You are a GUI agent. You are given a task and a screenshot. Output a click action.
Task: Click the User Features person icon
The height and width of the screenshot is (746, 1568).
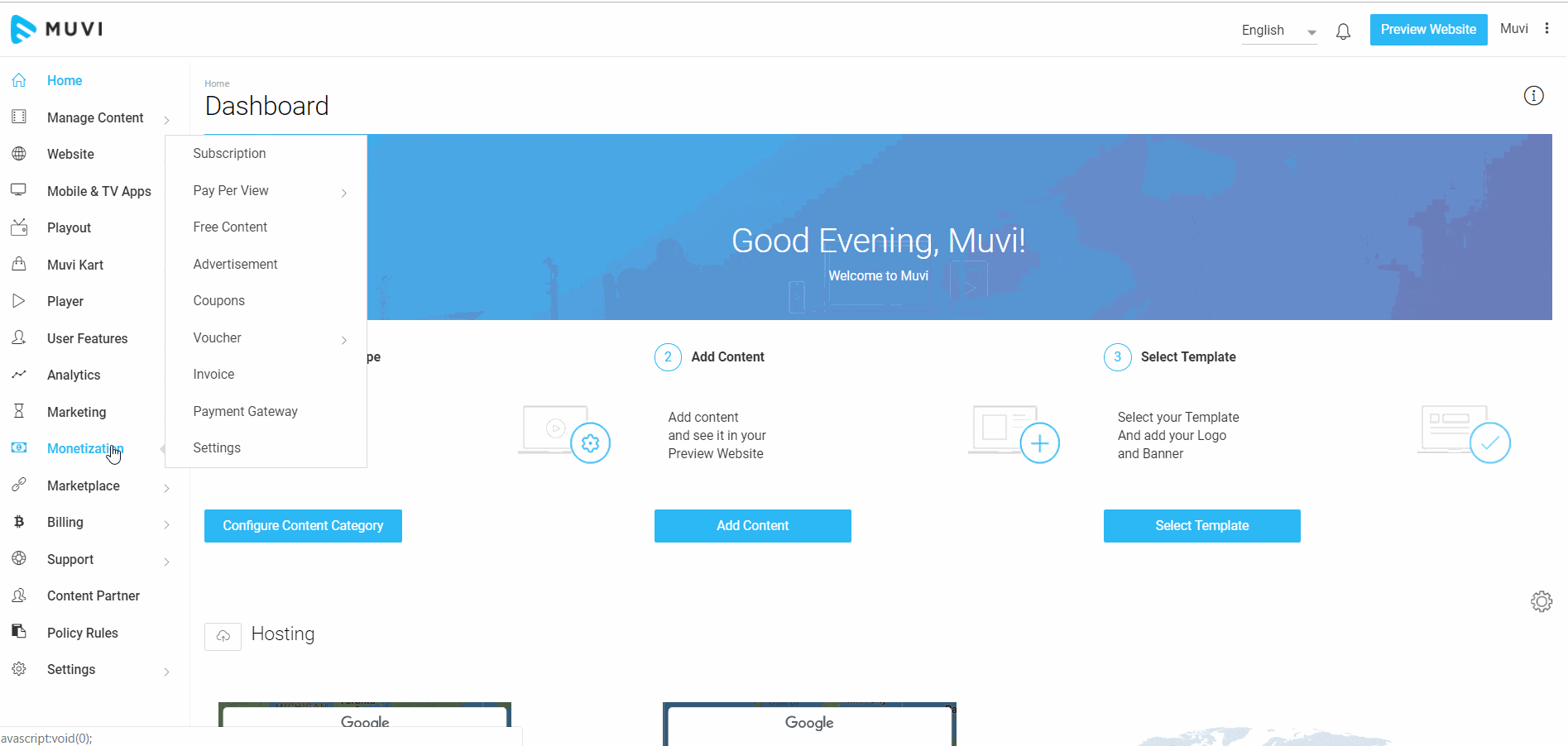[x=19, y=337]
